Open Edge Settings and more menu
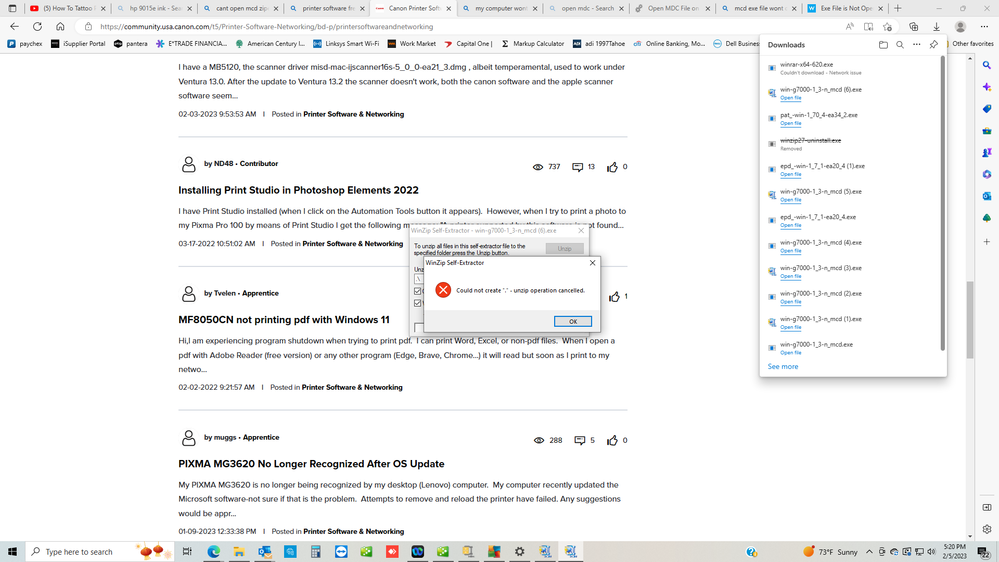The width and height of the screenshot is (999, 562). pyautogui.click(x=984, y=27)
